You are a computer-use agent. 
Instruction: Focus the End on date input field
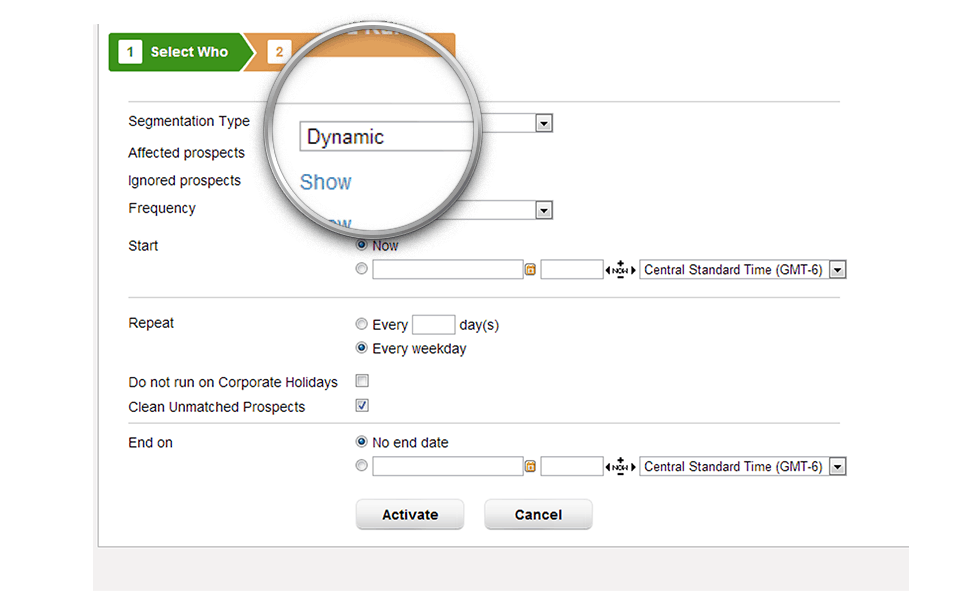click(x=448, y=467)
